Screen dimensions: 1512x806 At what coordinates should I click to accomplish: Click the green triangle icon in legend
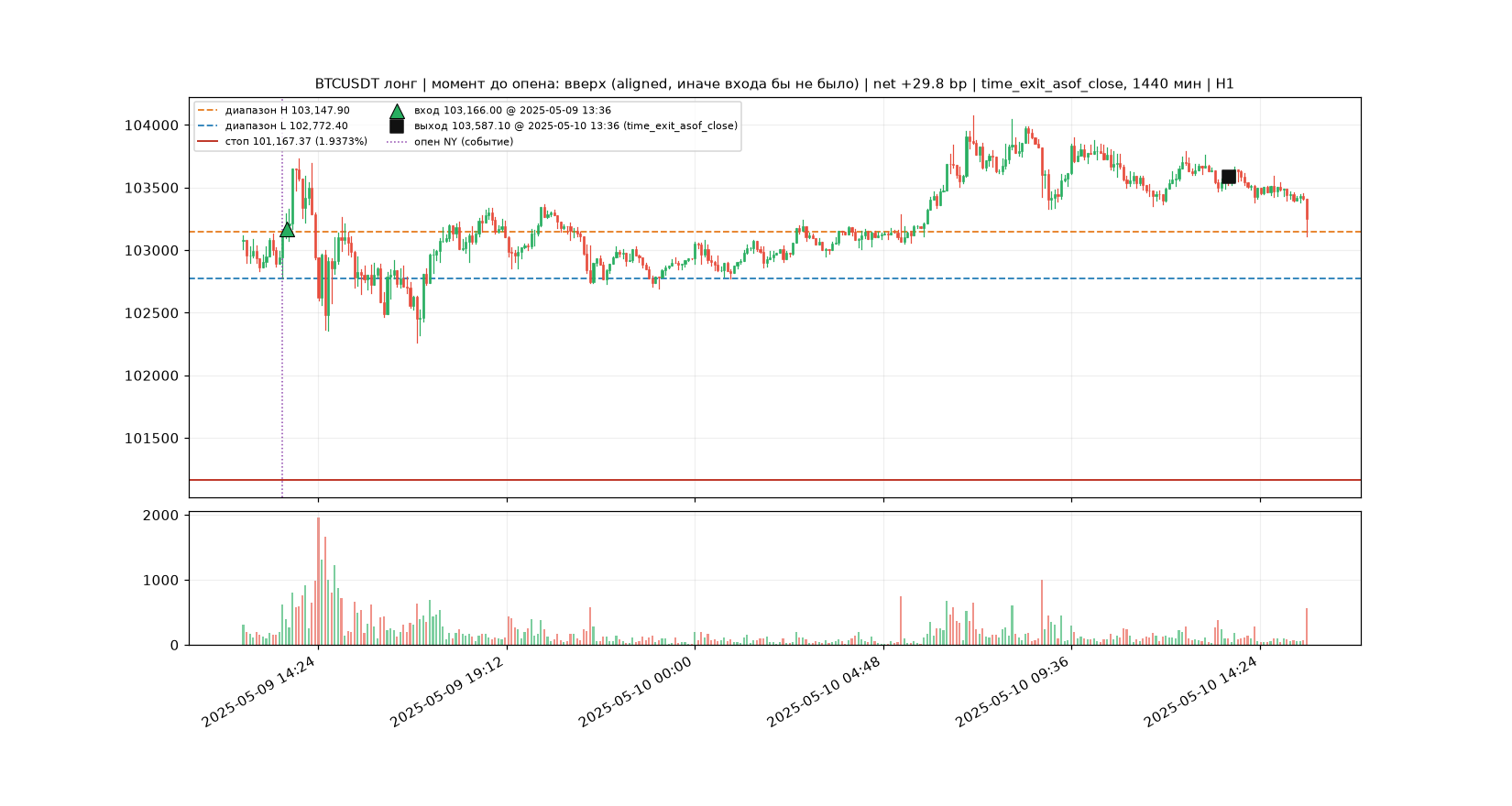click(x=397, y=111)
